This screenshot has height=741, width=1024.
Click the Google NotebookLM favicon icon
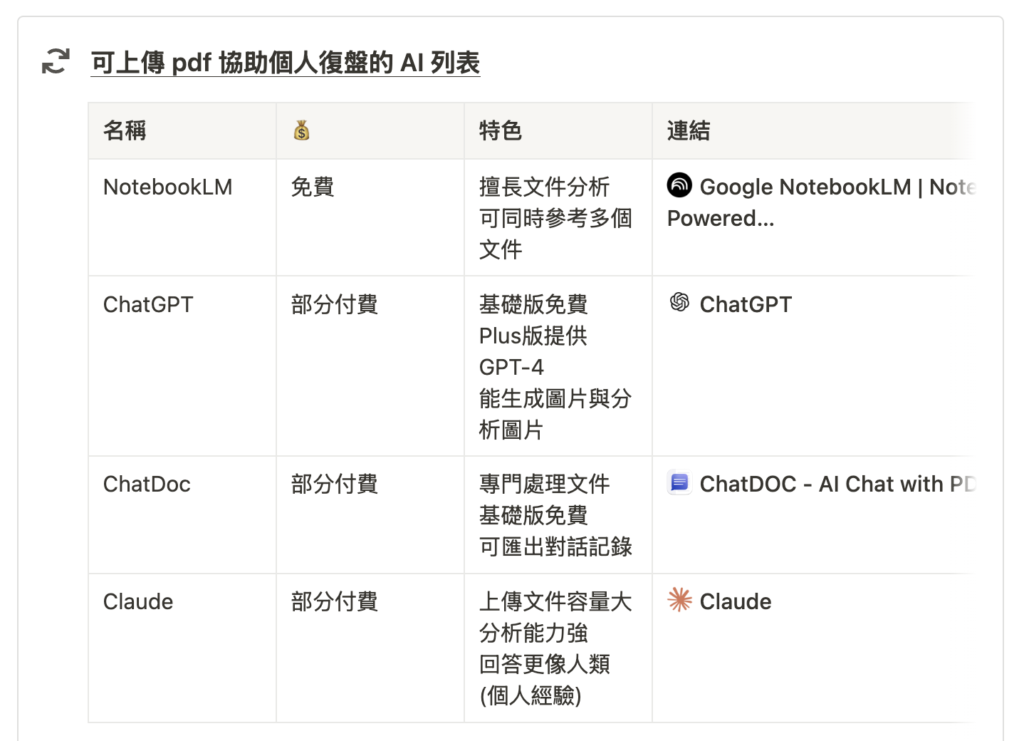[679, 185]
